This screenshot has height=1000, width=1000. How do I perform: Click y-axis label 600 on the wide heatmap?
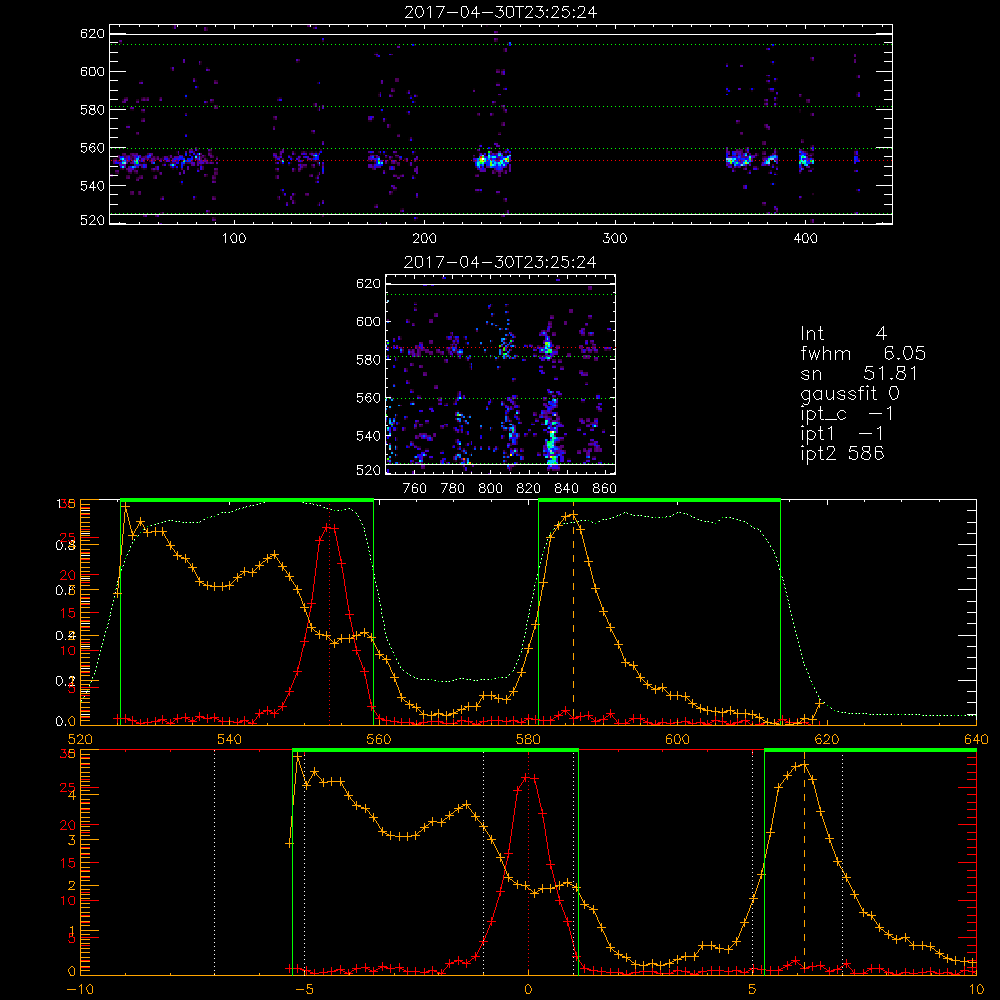[x=92, y=71]
